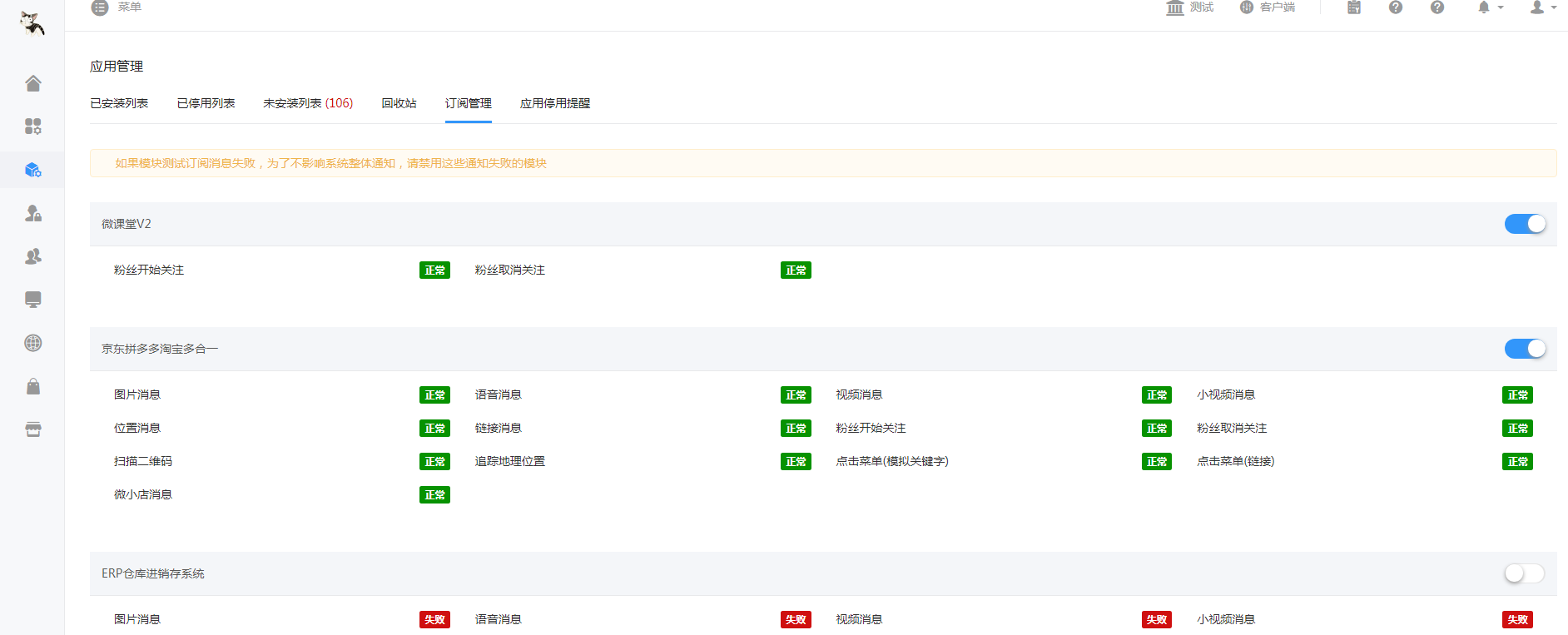Click the 正常 badge beside 位置消息
1568x635 pixels.
click(x=434, y=429)
